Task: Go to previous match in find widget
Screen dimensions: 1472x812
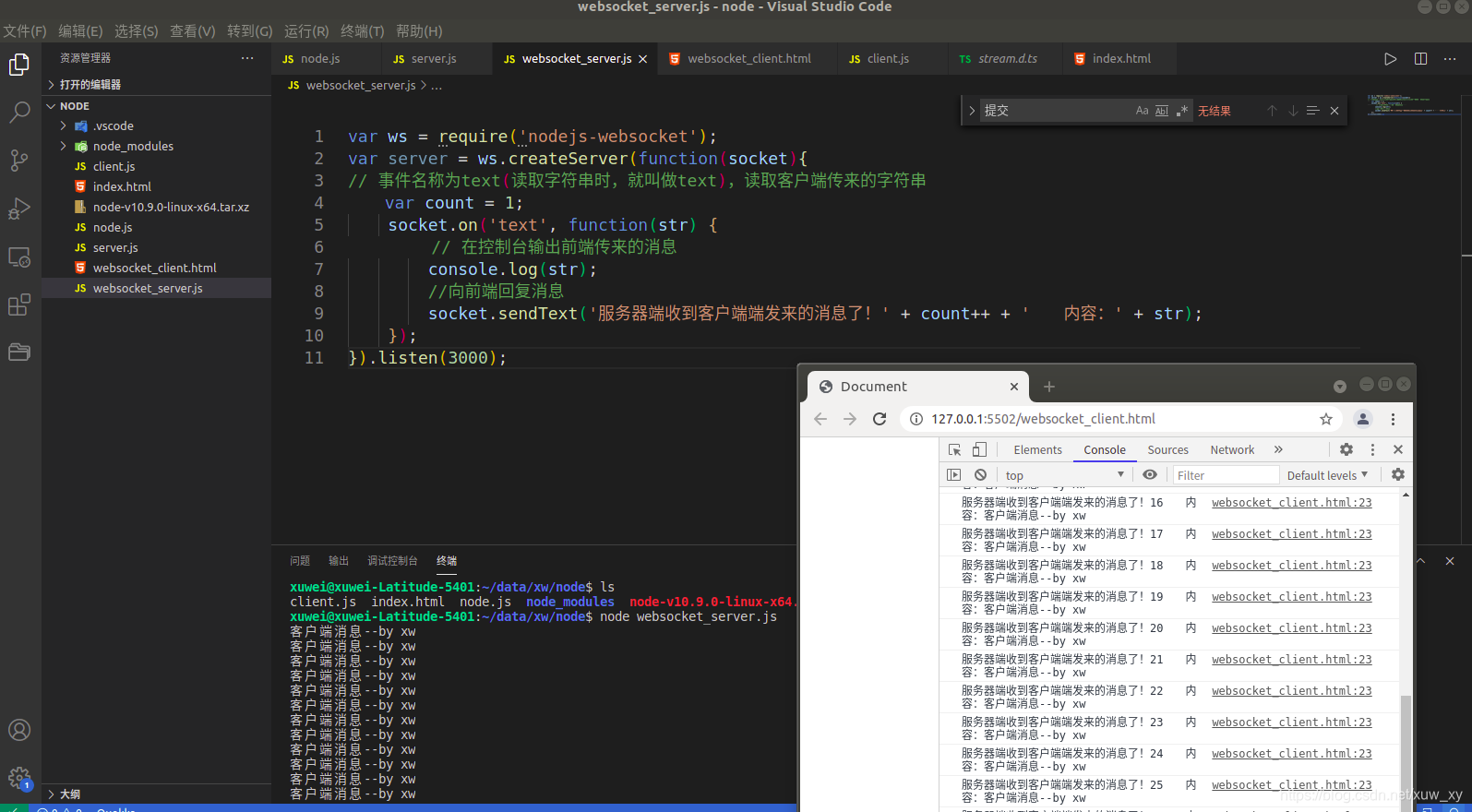Action: point(1272,111)
